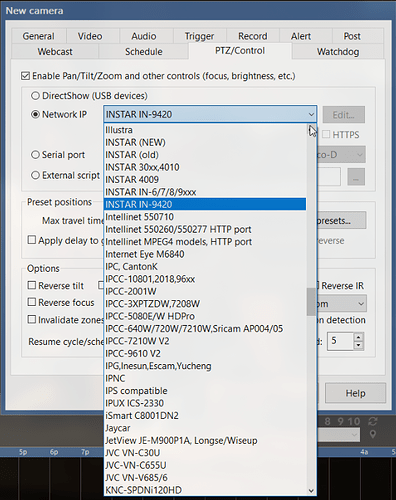This screenshot has height=500, width=396.
Task: Switch to the Video tab
Action: click(x=90, y=36)
